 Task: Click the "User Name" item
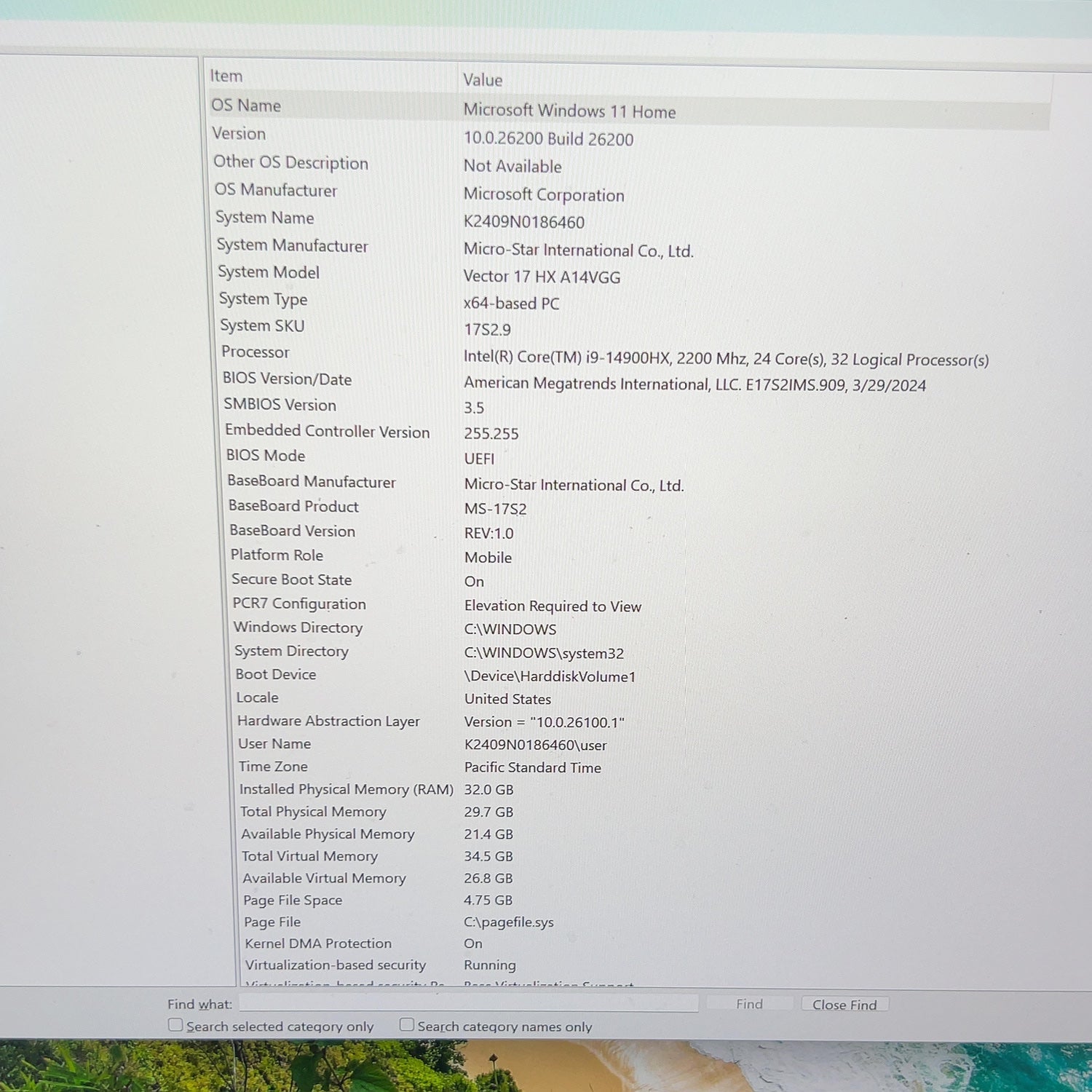(274, 743)
